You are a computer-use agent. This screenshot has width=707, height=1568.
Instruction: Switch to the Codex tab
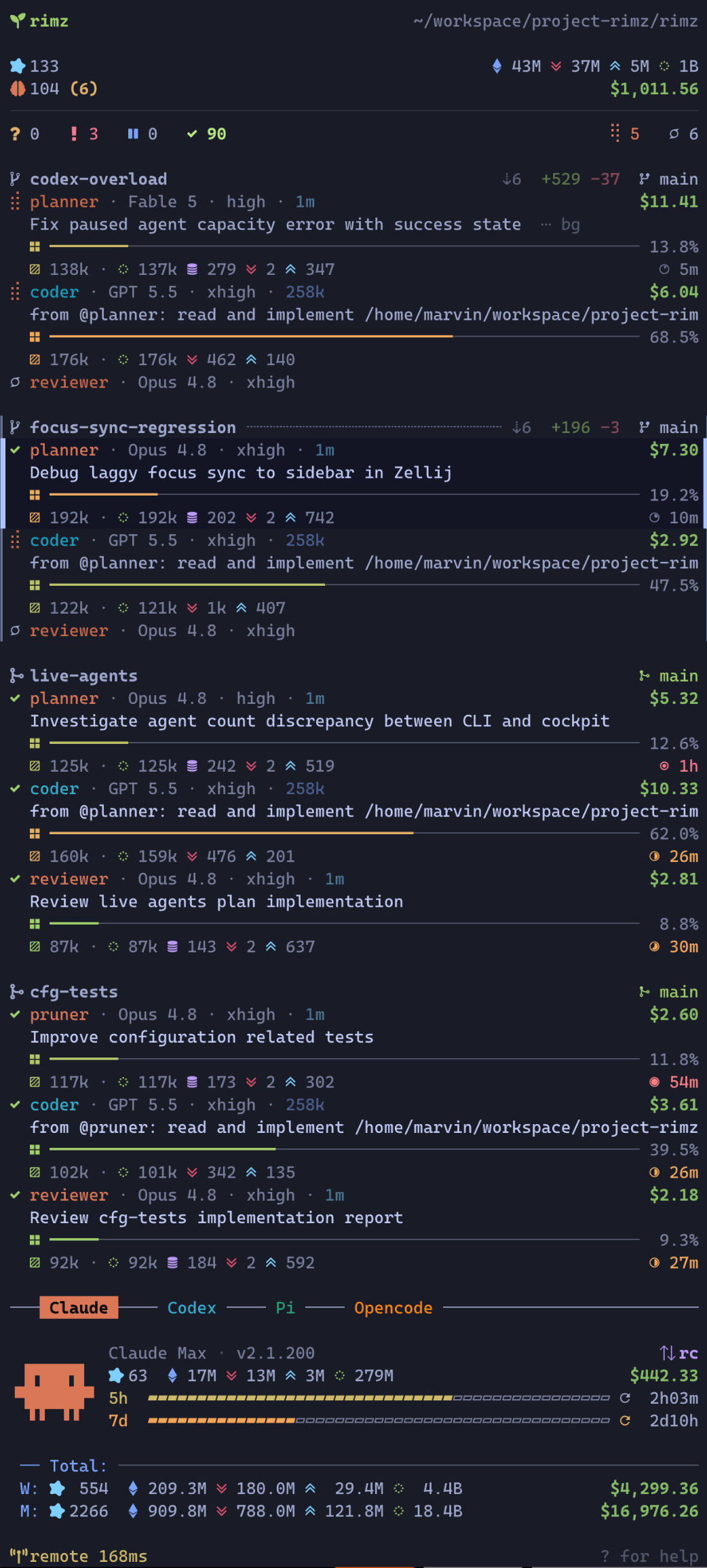(x=191, y=1308)
